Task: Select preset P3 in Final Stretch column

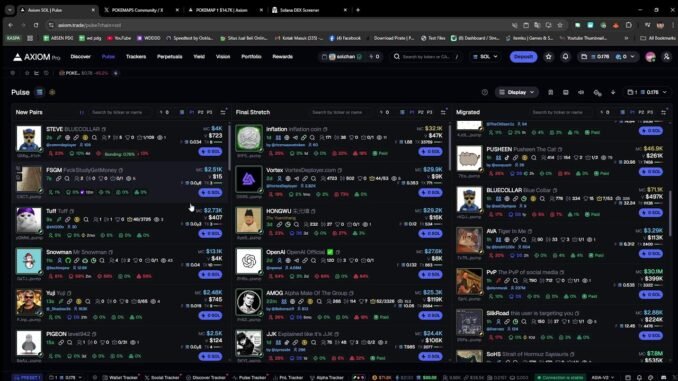Action: tap(429, 112)
